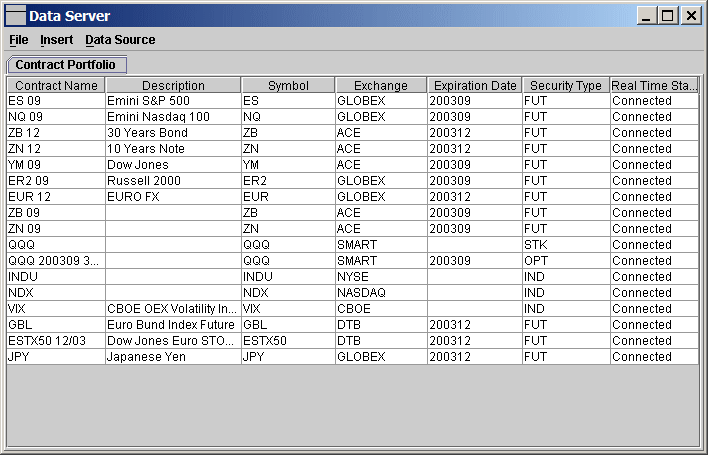Click the IND security type in VIX row
This screenshot has width=708, height=455.
(x=566, y=309)
